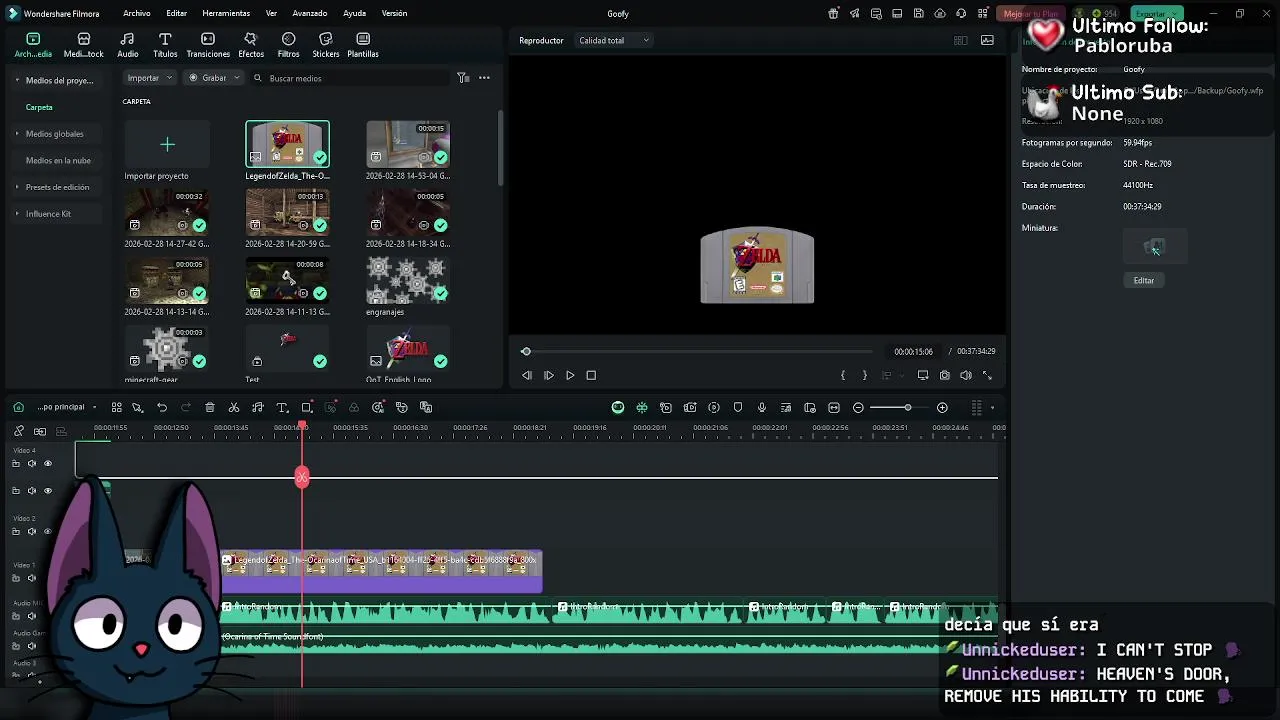The image size is (1280, 720).
Task: Open the Audio library tab
Action: (127, 45)
